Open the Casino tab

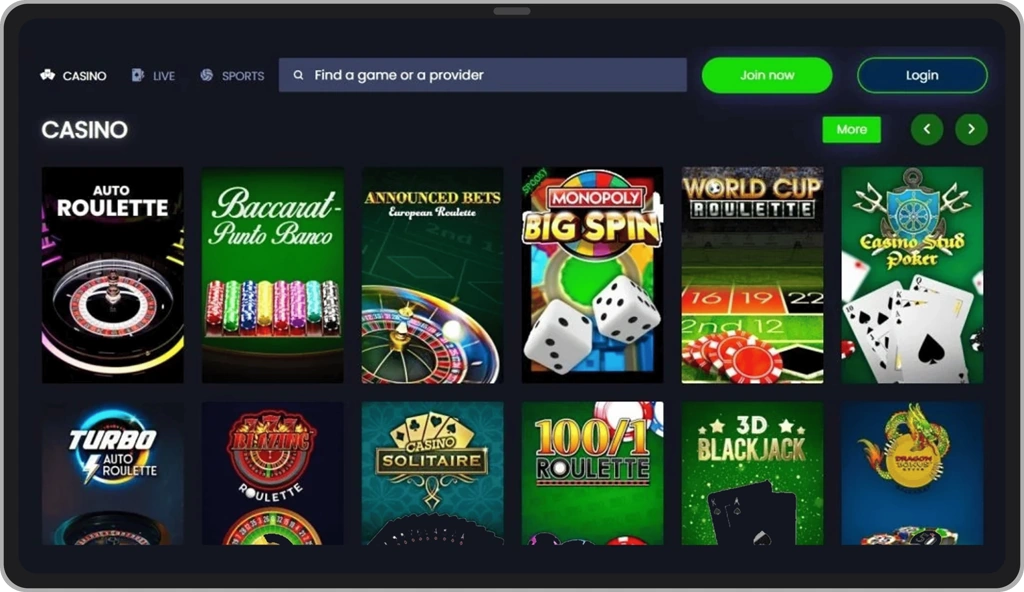tap(73, 76)
